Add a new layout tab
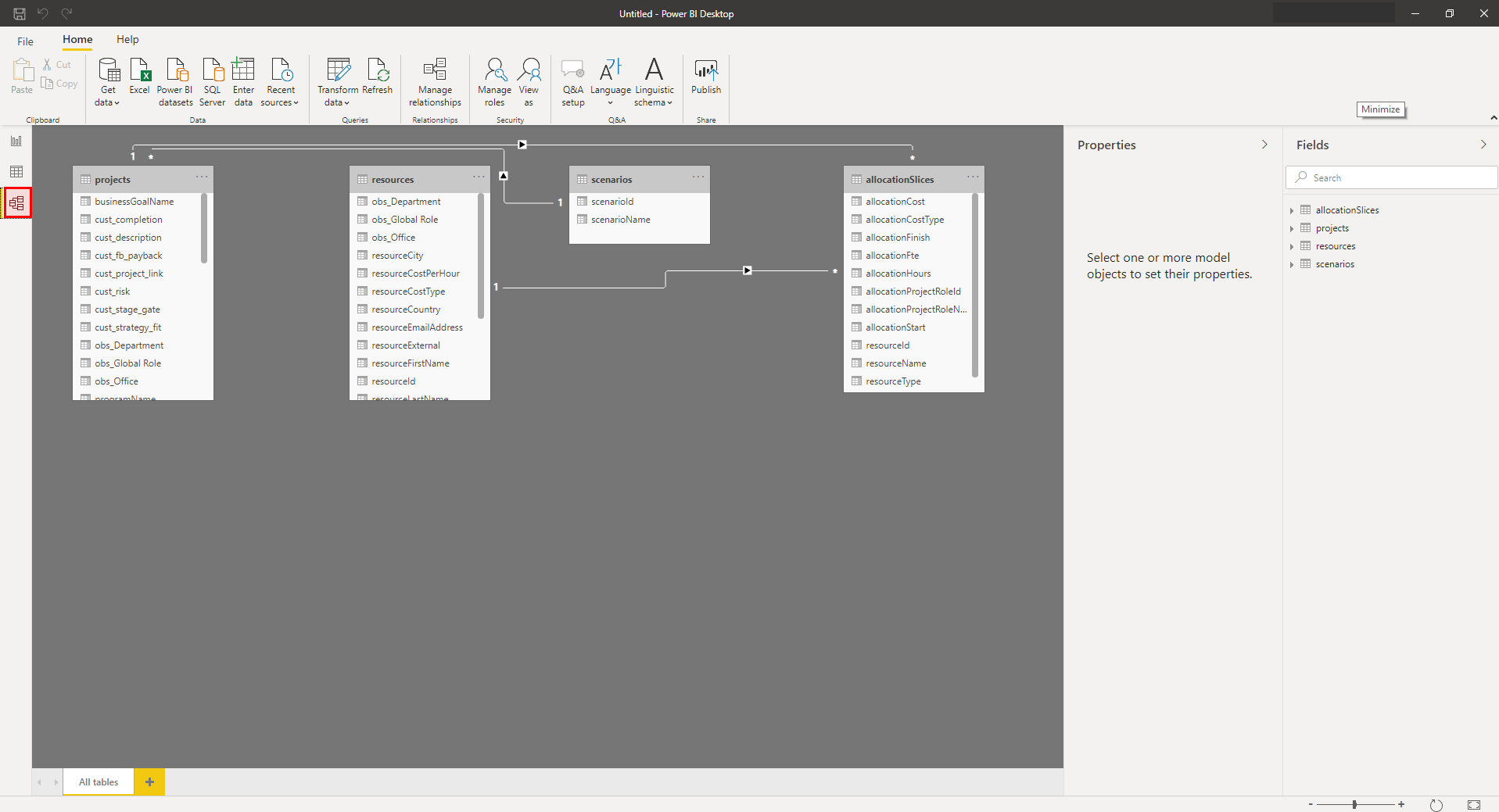 click(x=149, y=782)
